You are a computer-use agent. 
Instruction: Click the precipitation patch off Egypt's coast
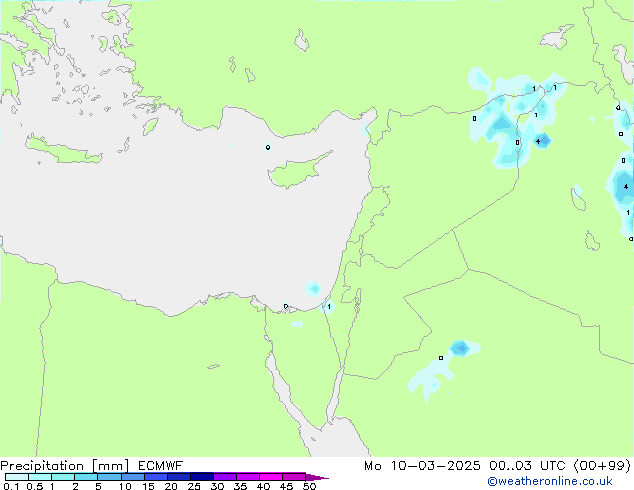[313, 289]
